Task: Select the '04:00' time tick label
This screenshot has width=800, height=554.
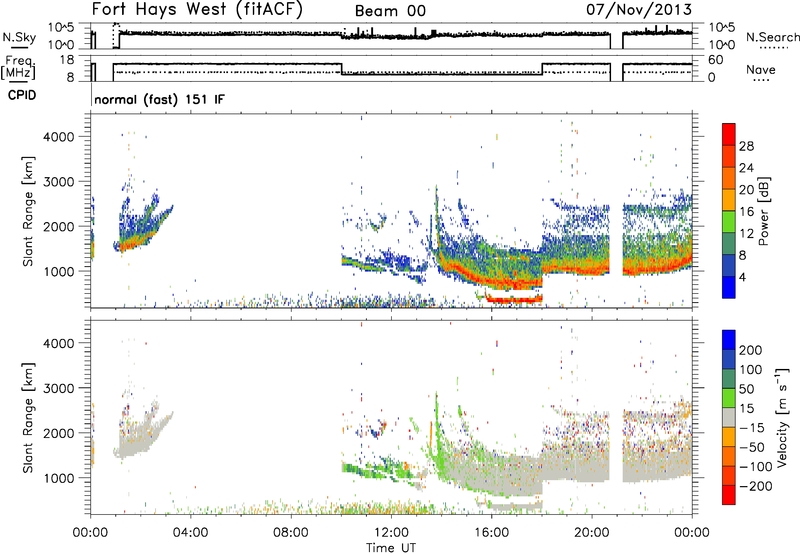Action: tap(191, 533)
